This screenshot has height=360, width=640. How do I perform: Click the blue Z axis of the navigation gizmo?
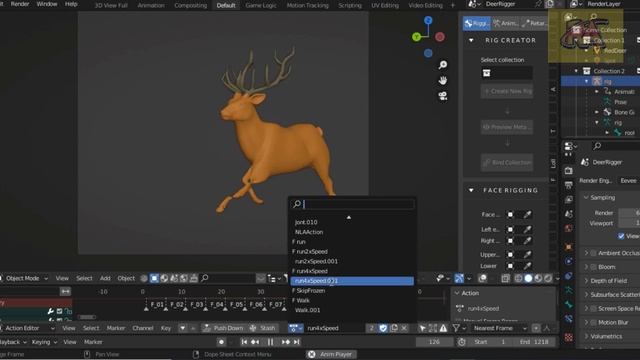(x=428, y=20)
